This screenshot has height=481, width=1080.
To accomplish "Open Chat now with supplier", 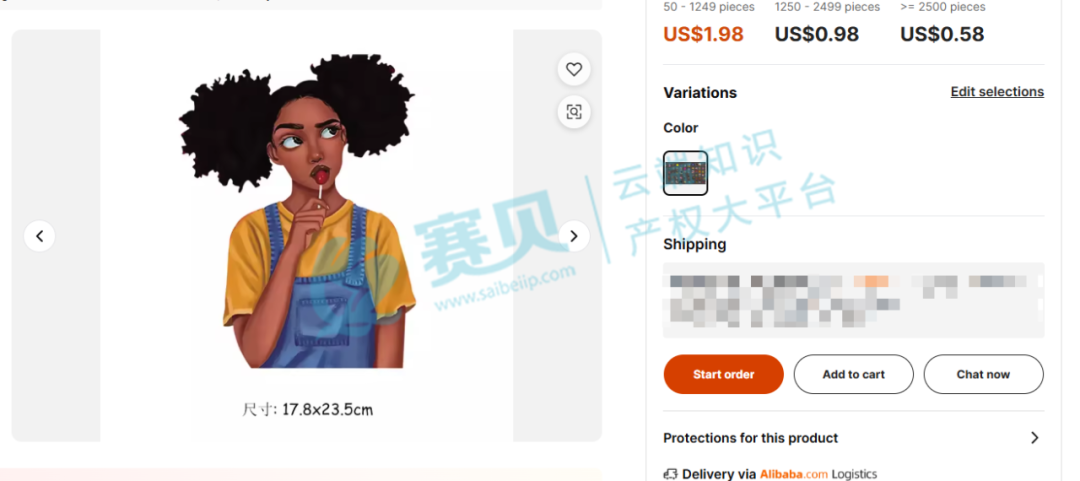I will (x=983, y=374).
